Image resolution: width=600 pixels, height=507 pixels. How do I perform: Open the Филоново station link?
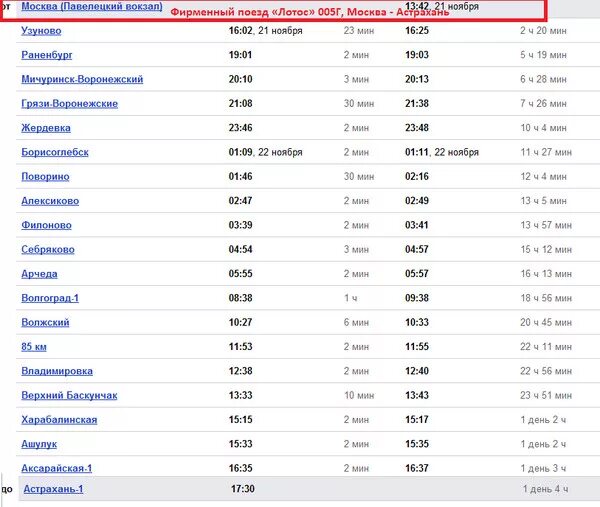(x=46, y=225)
